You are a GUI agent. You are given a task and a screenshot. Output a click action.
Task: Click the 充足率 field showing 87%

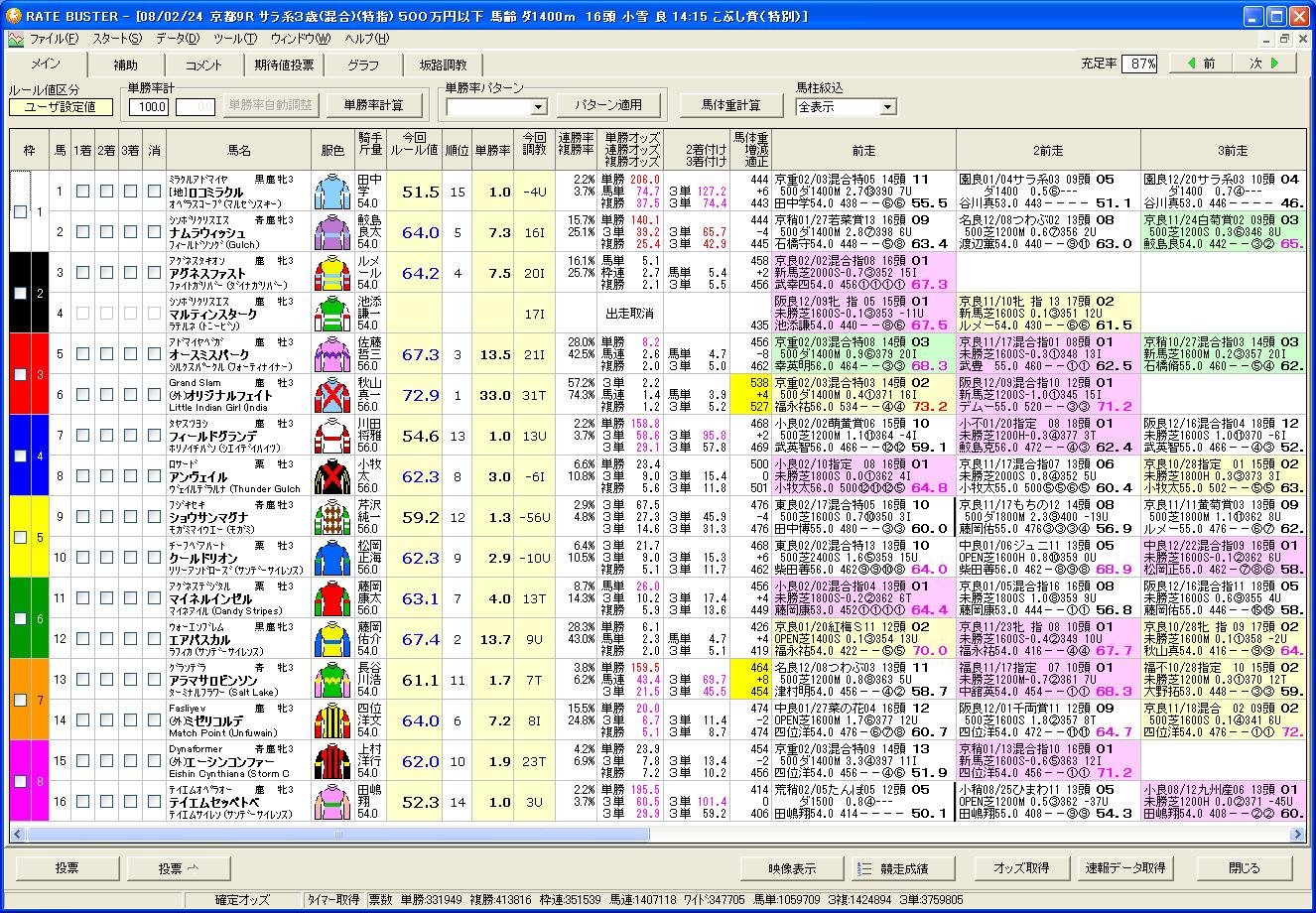tap(1140, 64)
